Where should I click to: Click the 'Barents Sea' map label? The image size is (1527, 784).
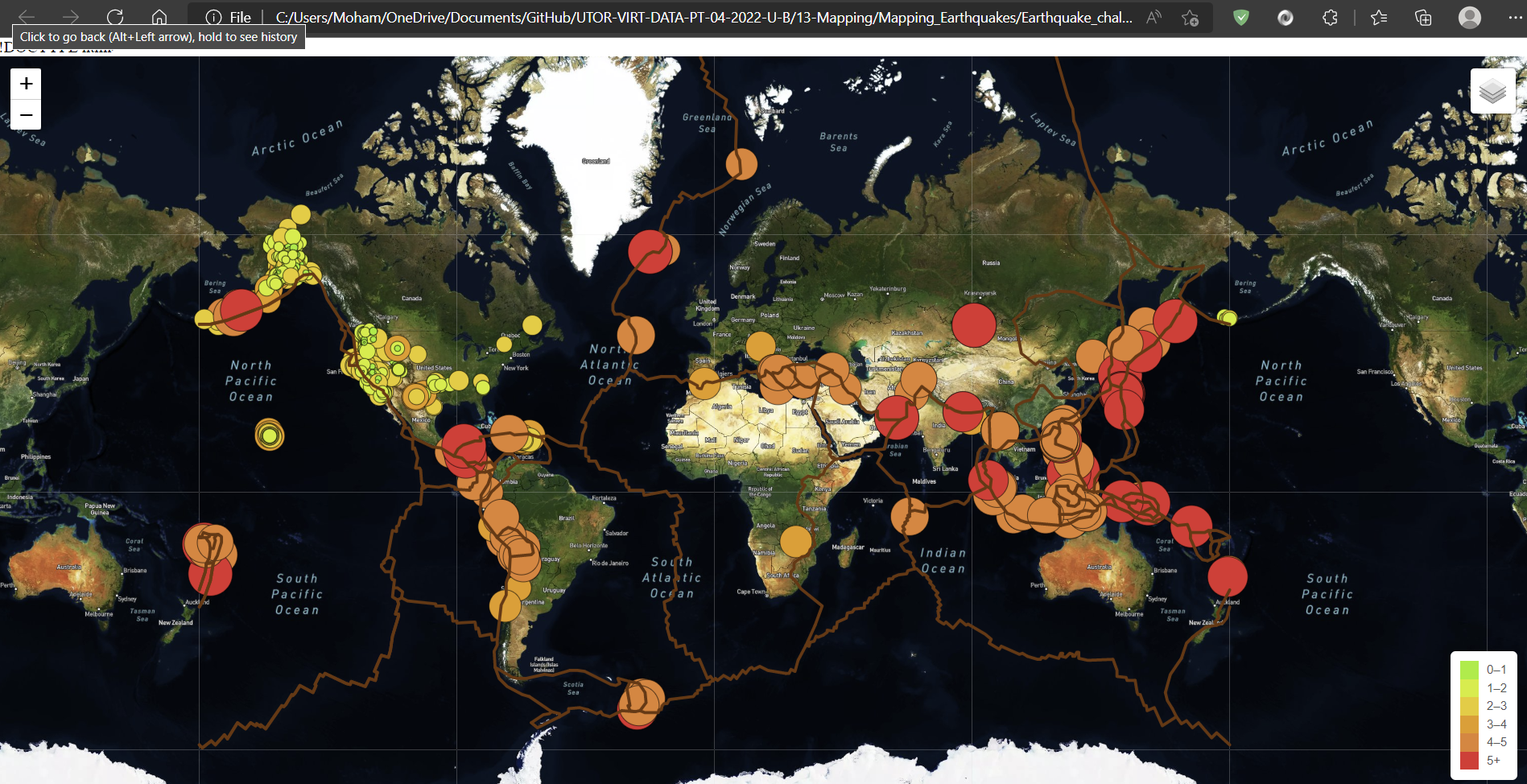click(839, 142)
